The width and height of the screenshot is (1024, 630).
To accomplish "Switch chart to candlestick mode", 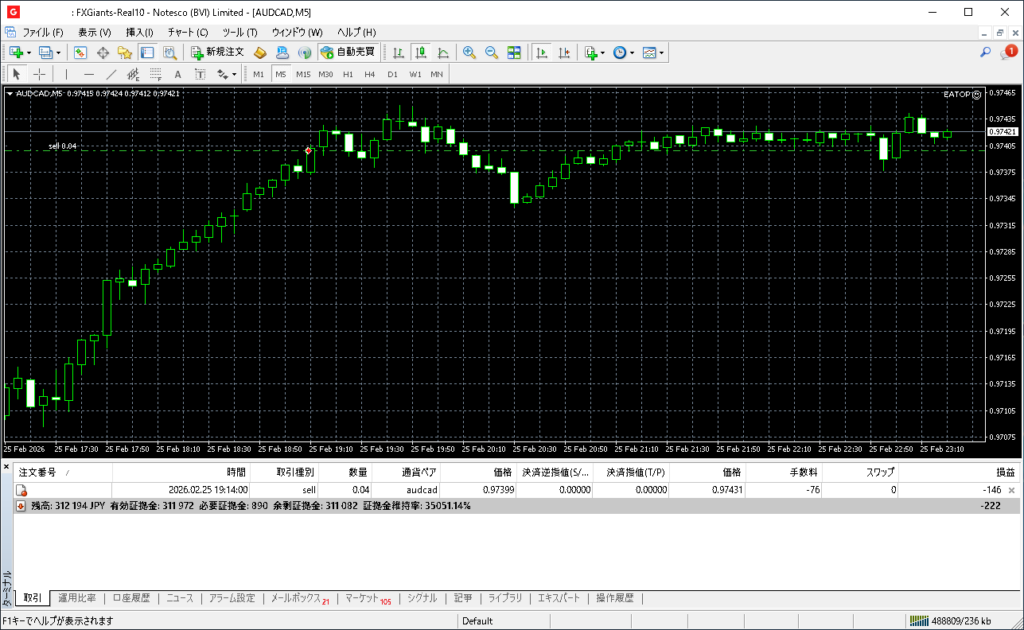I will click(421, 52).
